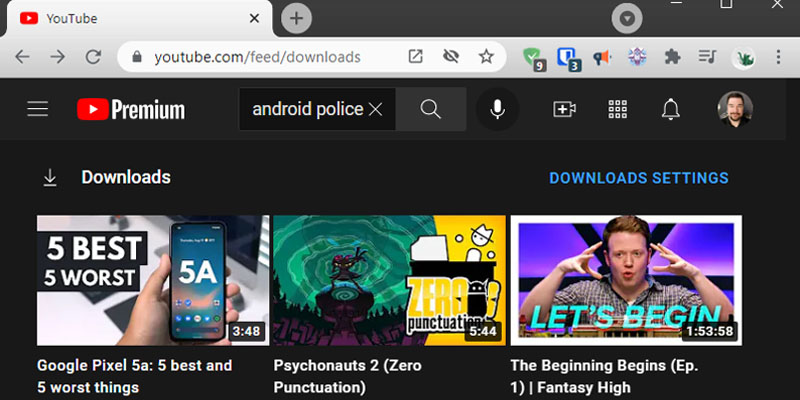Viewport: 800px width, 400px height.
Task: Start voice search with the microphone
Action: [497, 109]
